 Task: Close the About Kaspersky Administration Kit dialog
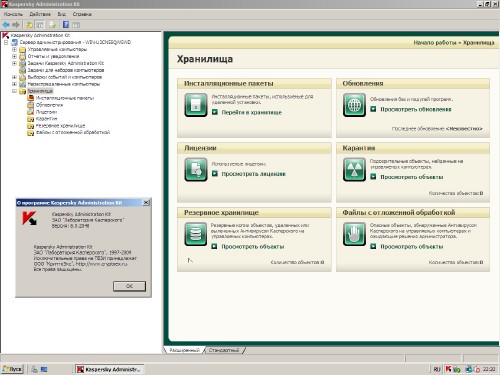pos(146,203)
